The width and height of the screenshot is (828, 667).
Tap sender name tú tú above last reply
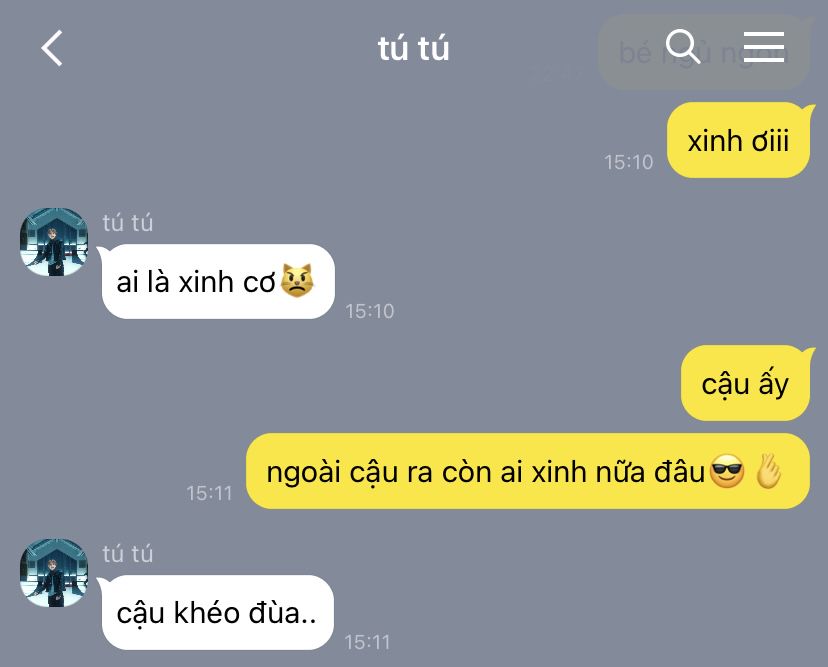point(128,554)
